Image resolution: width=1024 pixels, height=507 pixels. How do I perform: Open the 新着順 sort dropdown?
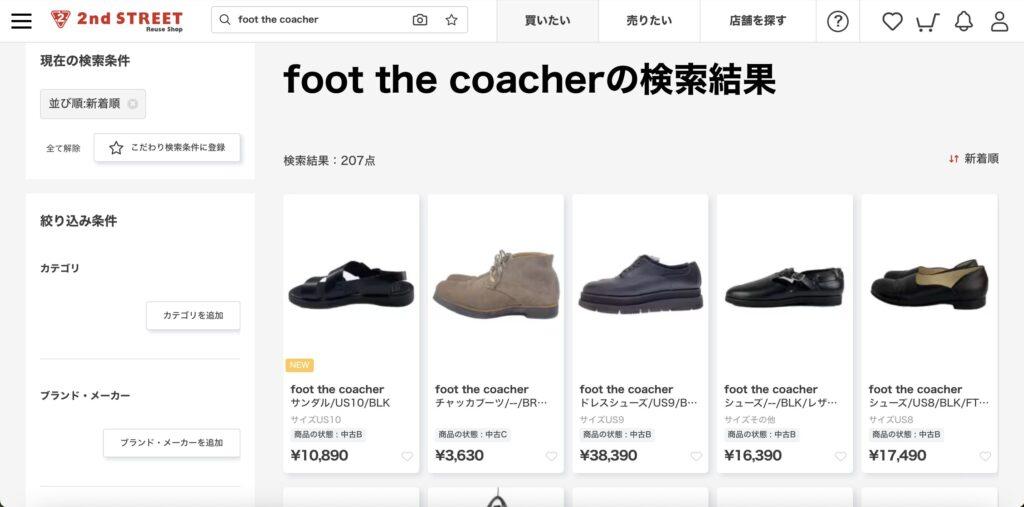coord(974,159)
